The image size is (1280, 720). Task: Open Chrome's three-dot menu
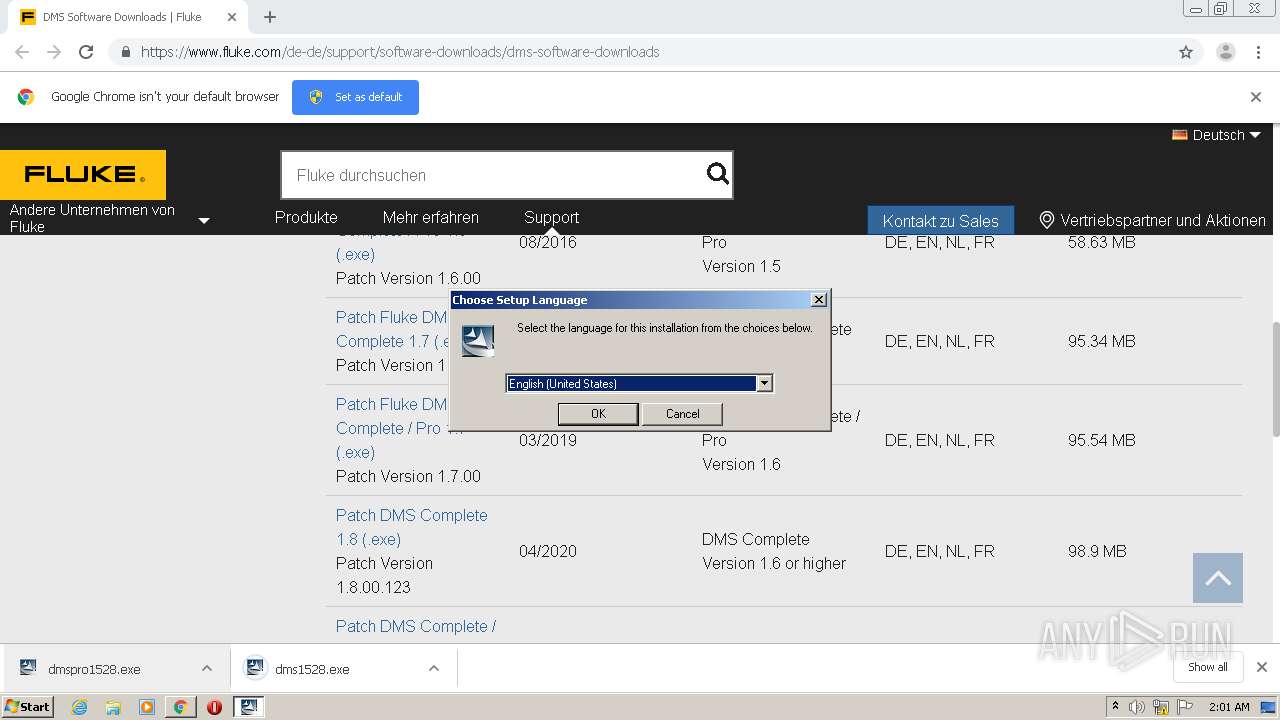1258,52
